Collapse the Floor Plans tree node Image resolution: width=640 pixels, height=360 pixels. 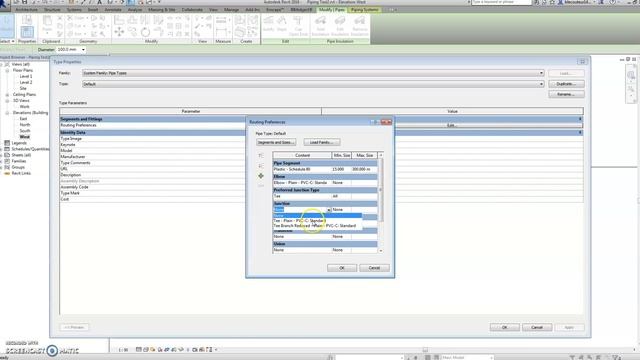[x=7, y=71]
